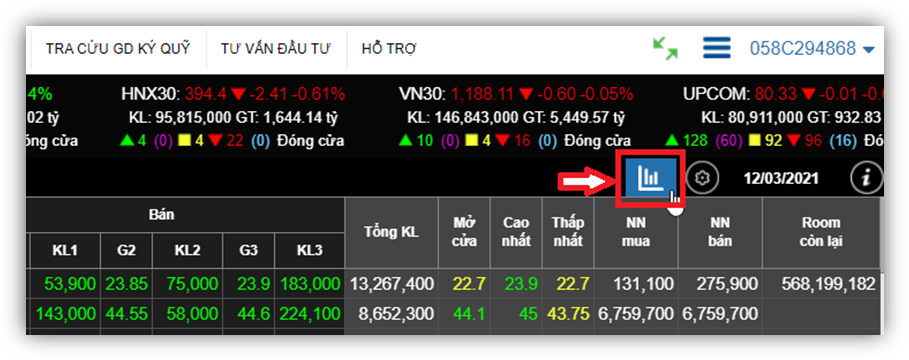Open the hamburger menu icon
This screenshot has width=909, height=360.
pyautogui.click(x=717, y=48)
